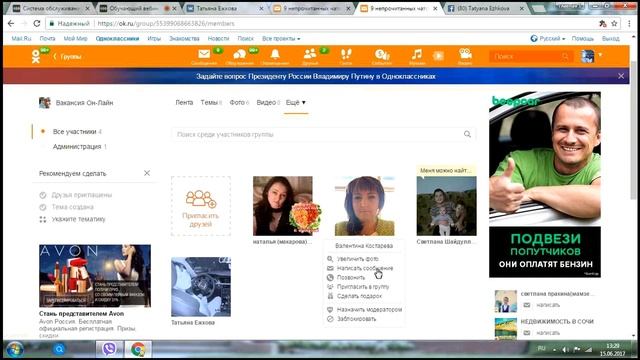Open the Chrome menu three dots
This screenshot has height=360, width=640.
tap(629, 24)
